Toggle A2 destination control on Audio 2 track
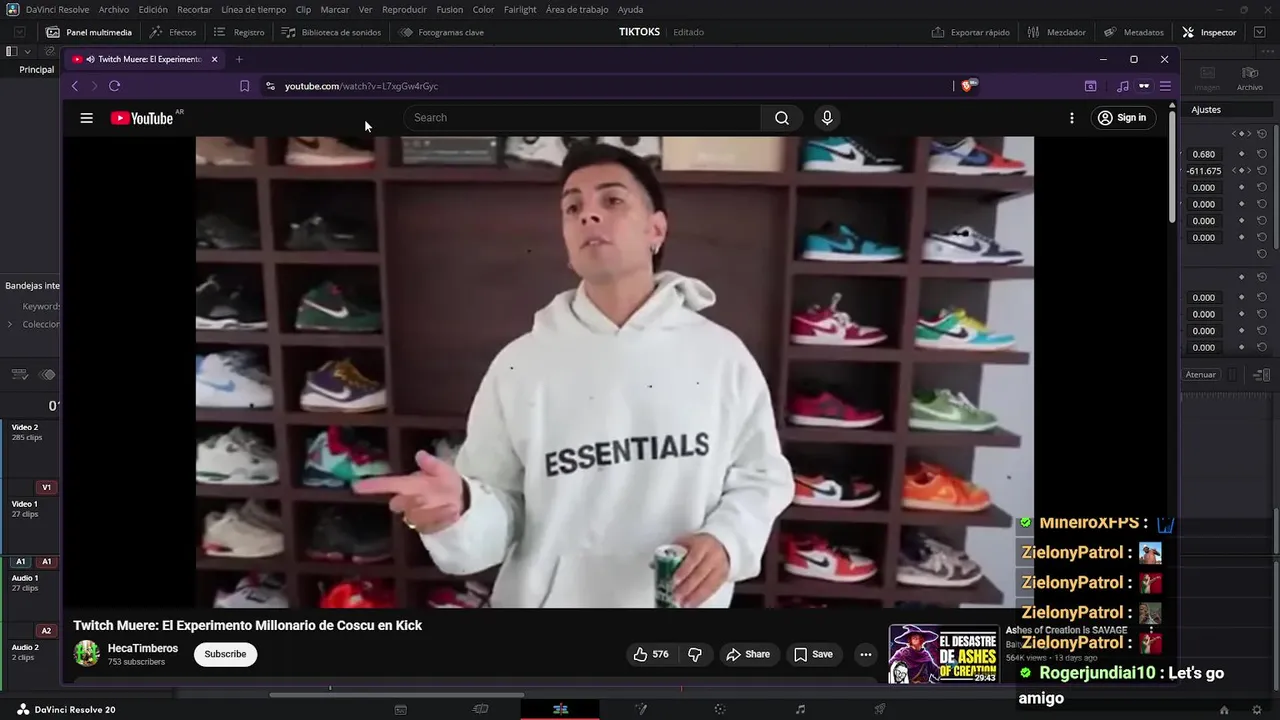Image resolution: width=1280 pixels, height=720 pixels. click(x=46, y=631)
